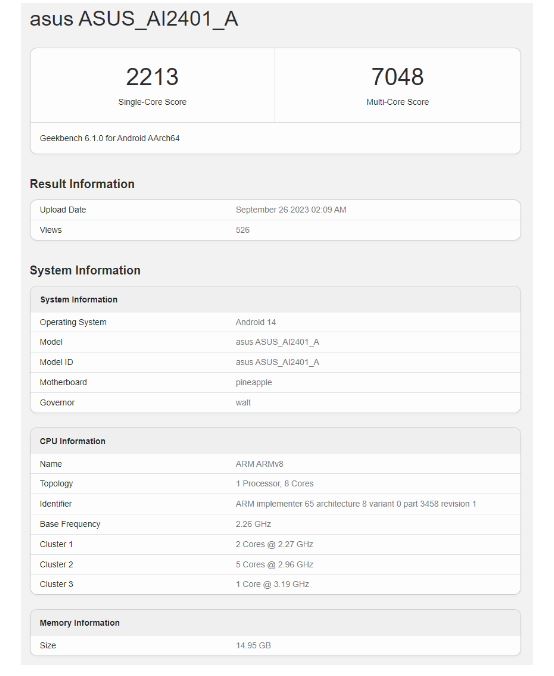Click the CPU Information table header
554x676 pixels.
[x=72, y=441]
